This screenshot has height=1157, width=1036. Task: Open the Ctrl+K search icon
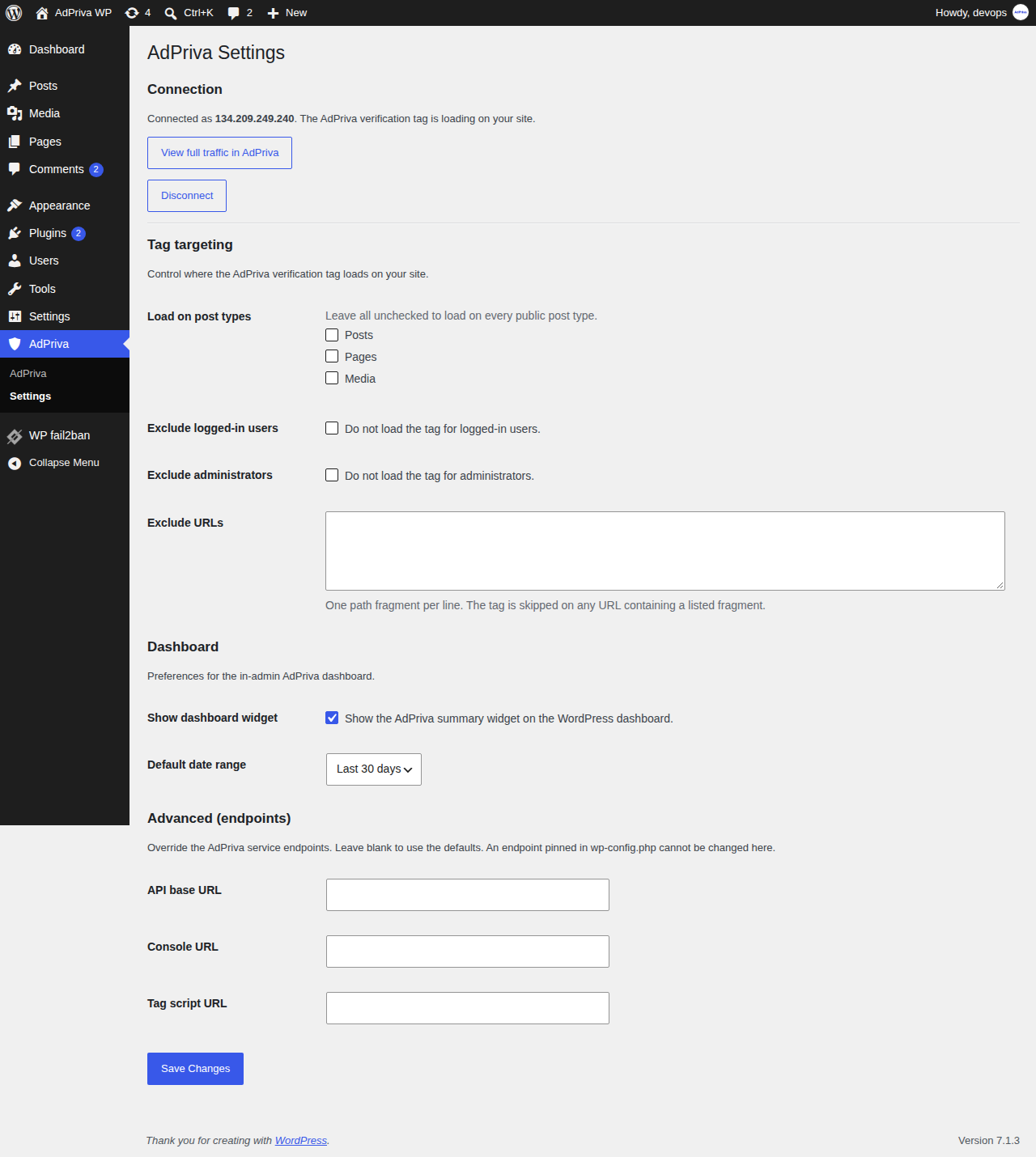point(171,13)
